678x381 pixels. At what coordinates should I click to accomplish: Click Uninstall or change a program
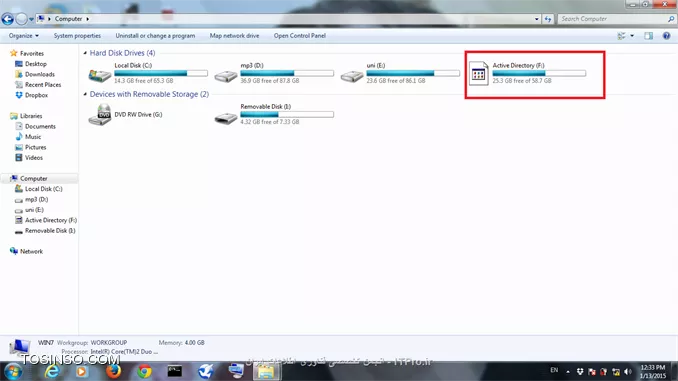(x=155, y=36)
